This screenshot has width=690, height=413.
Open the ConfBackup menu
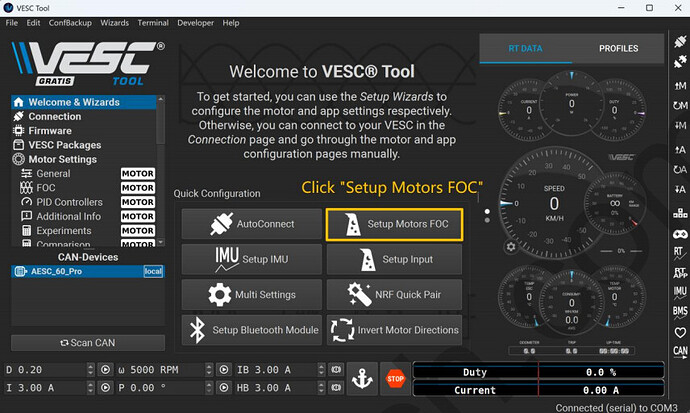point(70,23)
